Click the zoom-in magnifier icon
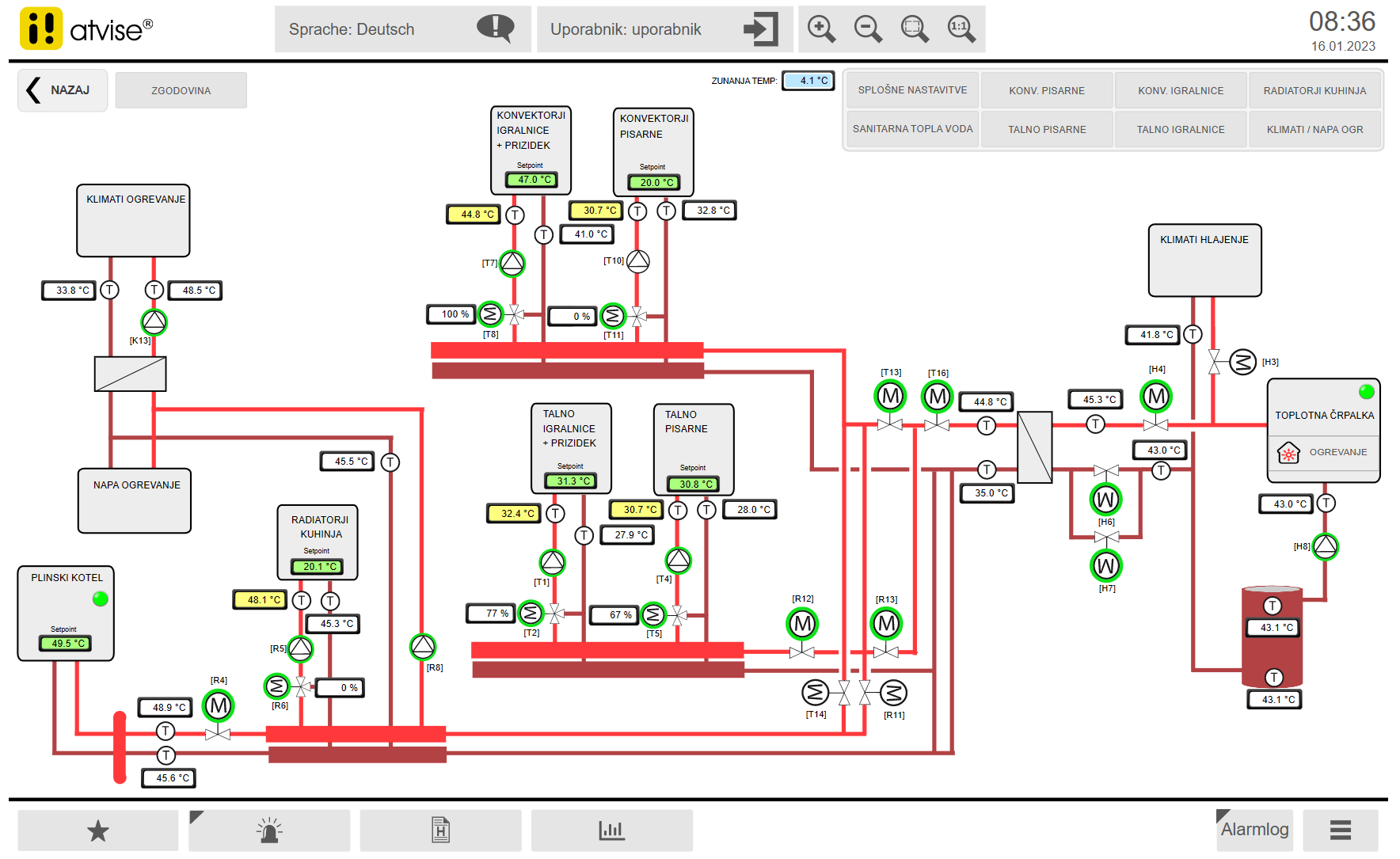This screenshot has height=859, width=1400. (820, 29)
